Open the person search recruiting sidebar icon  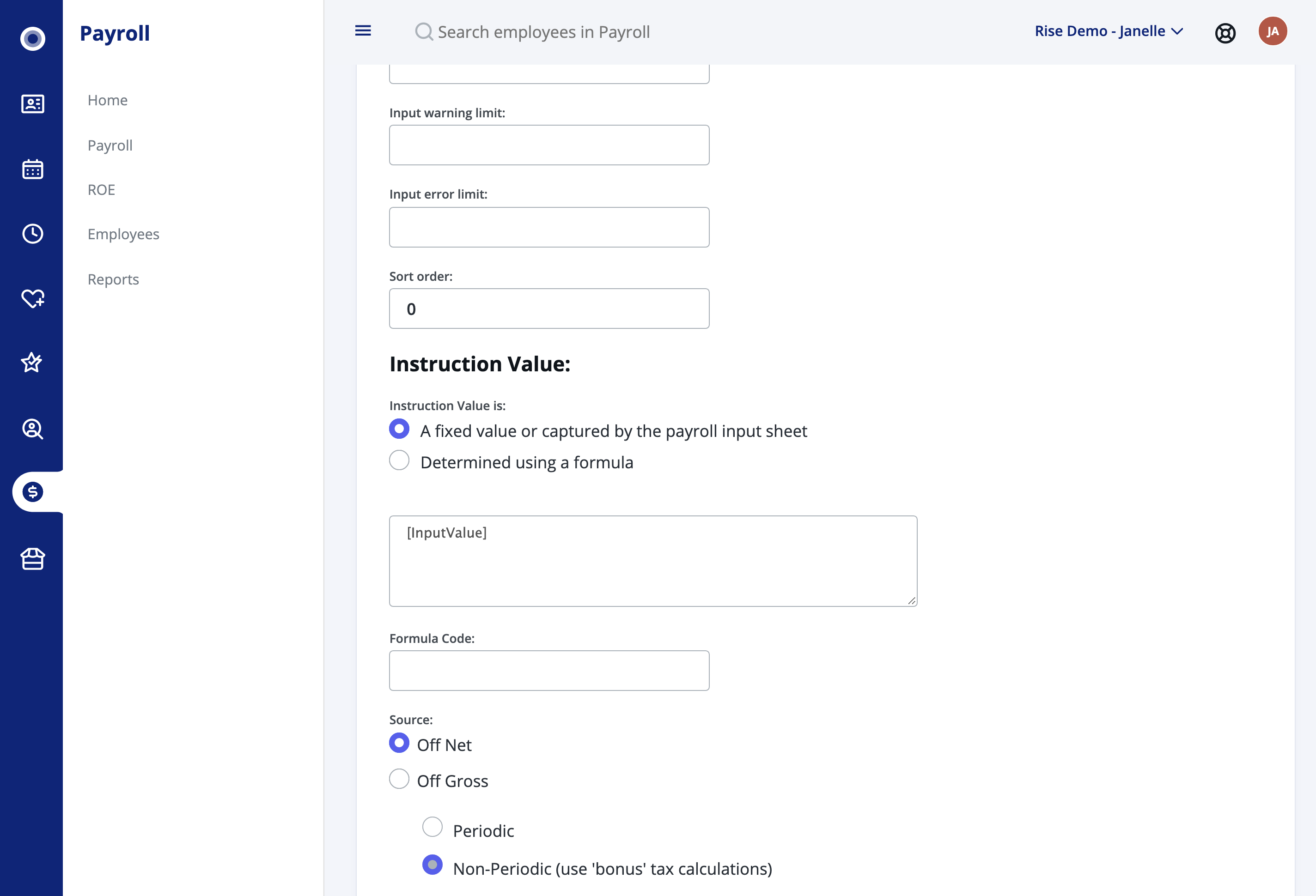[x=32, y=429]
